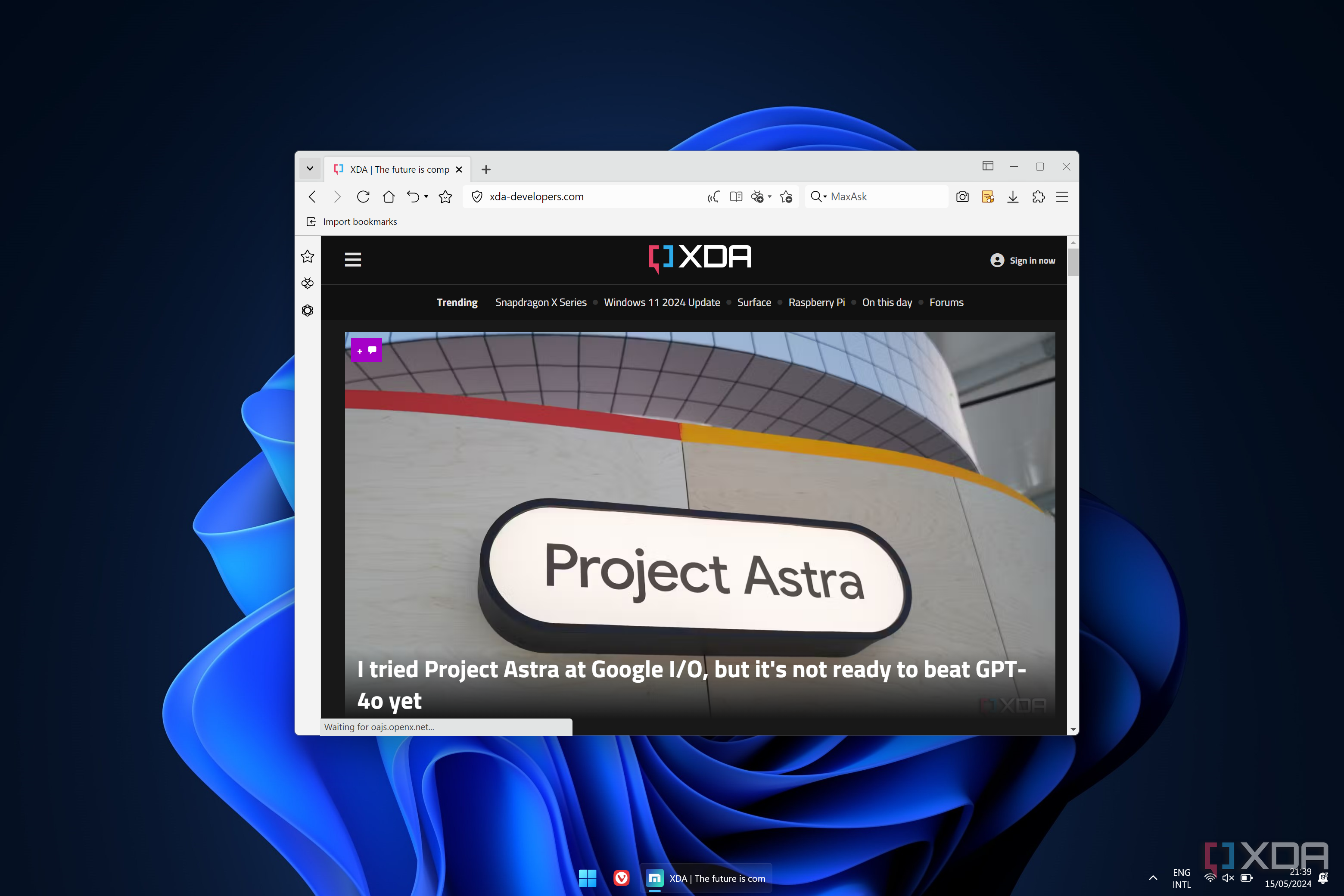Select the Maxthon XDA taskbar button
Image resolution: width=1344 pixels, height=896 pixels.
706,878
